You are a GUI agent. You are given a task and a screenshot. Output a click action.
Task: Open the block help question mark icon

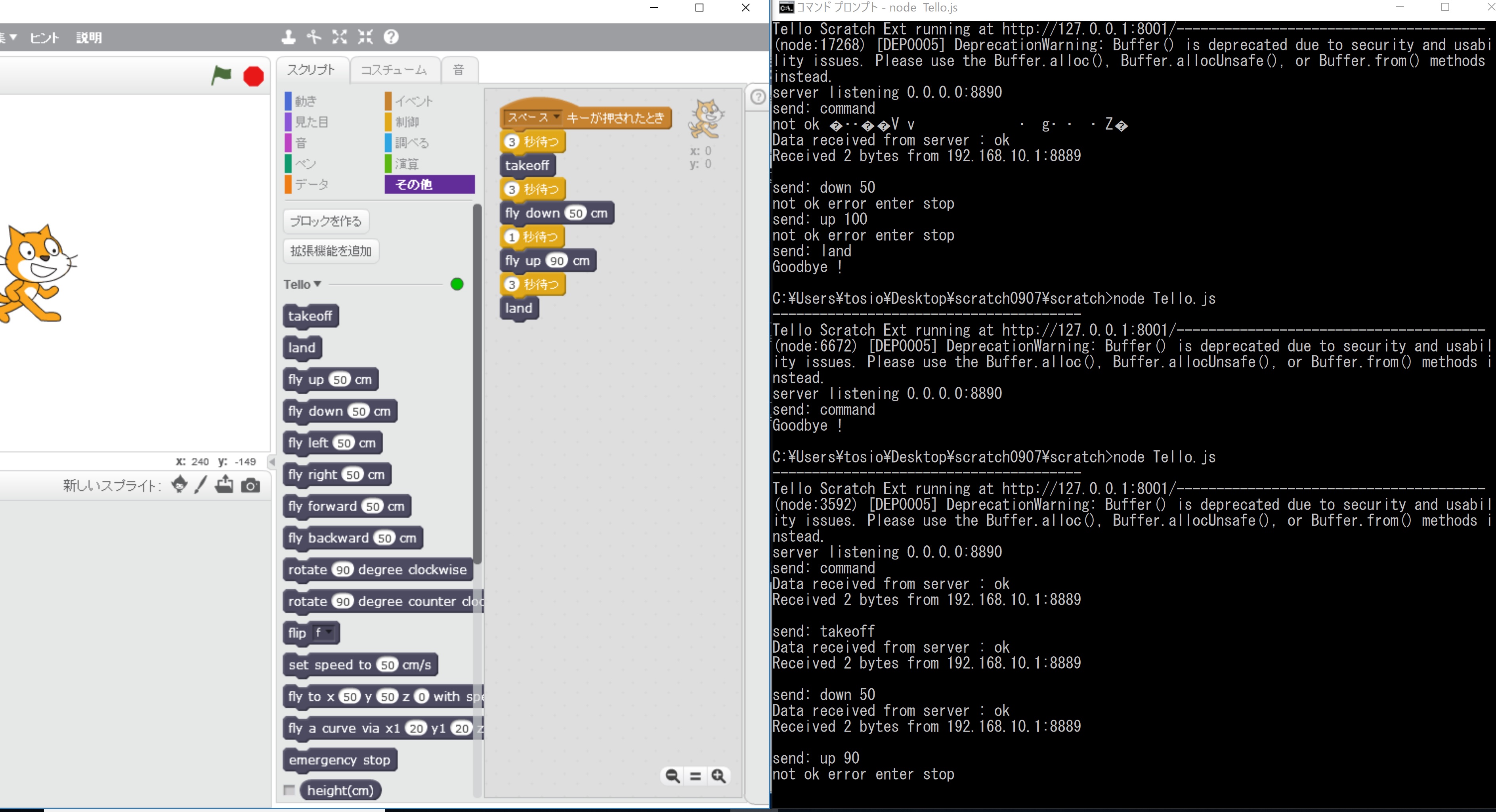391,36
